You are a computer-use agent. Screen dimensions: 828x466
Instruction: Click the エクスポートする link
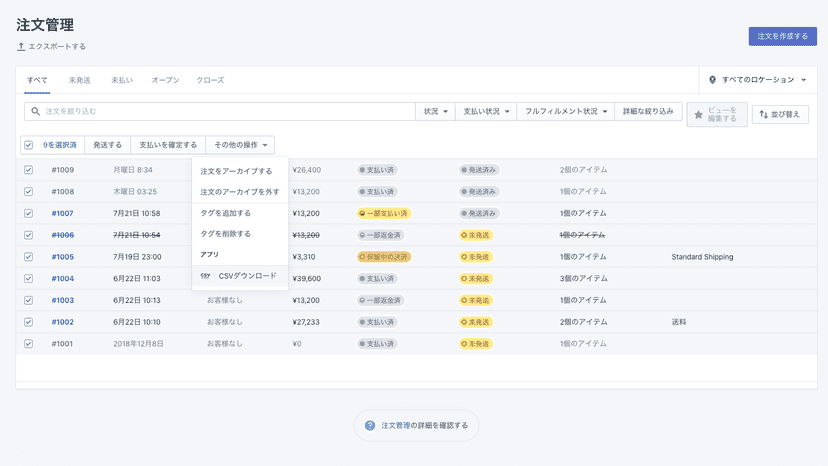(51, 46)
